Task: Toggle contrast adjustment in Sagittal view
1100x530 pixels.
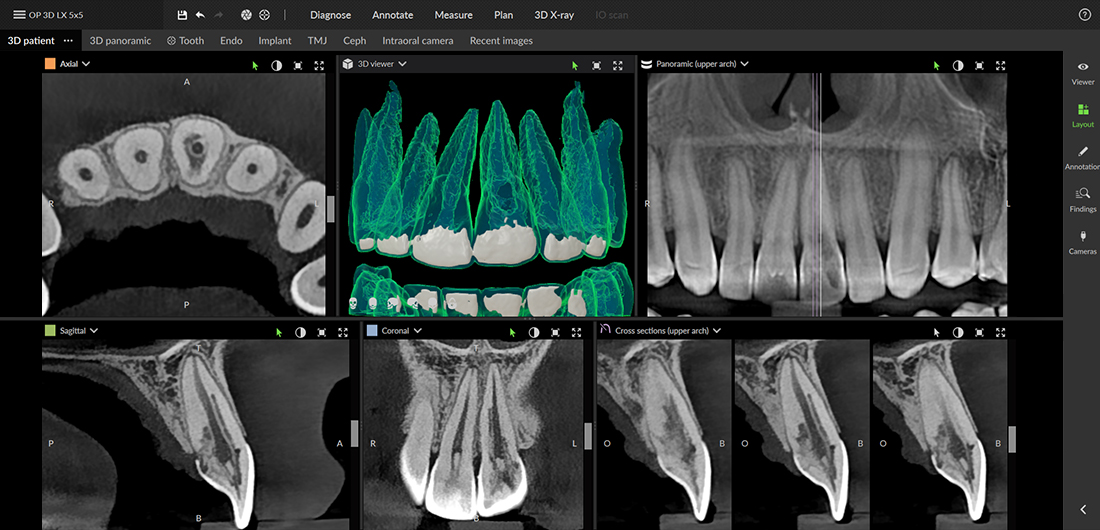Action: [300, 332]
